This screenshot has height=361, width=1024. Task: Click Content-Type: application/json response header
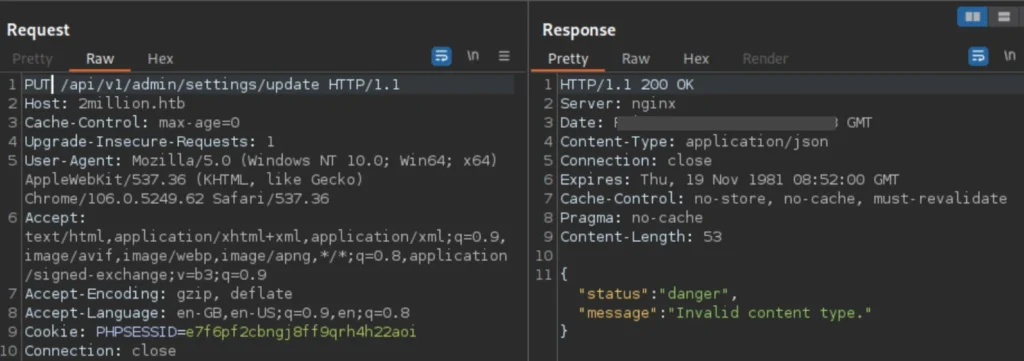tap(694, 142)
